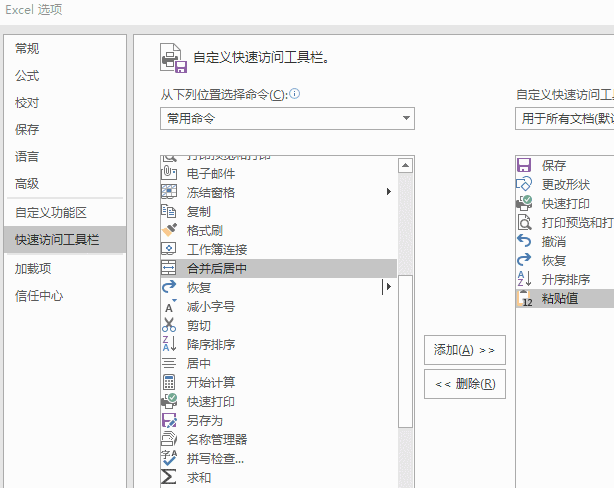Select 开始计算 text in command list
The image size is (614, 488).
coord(211,382)
